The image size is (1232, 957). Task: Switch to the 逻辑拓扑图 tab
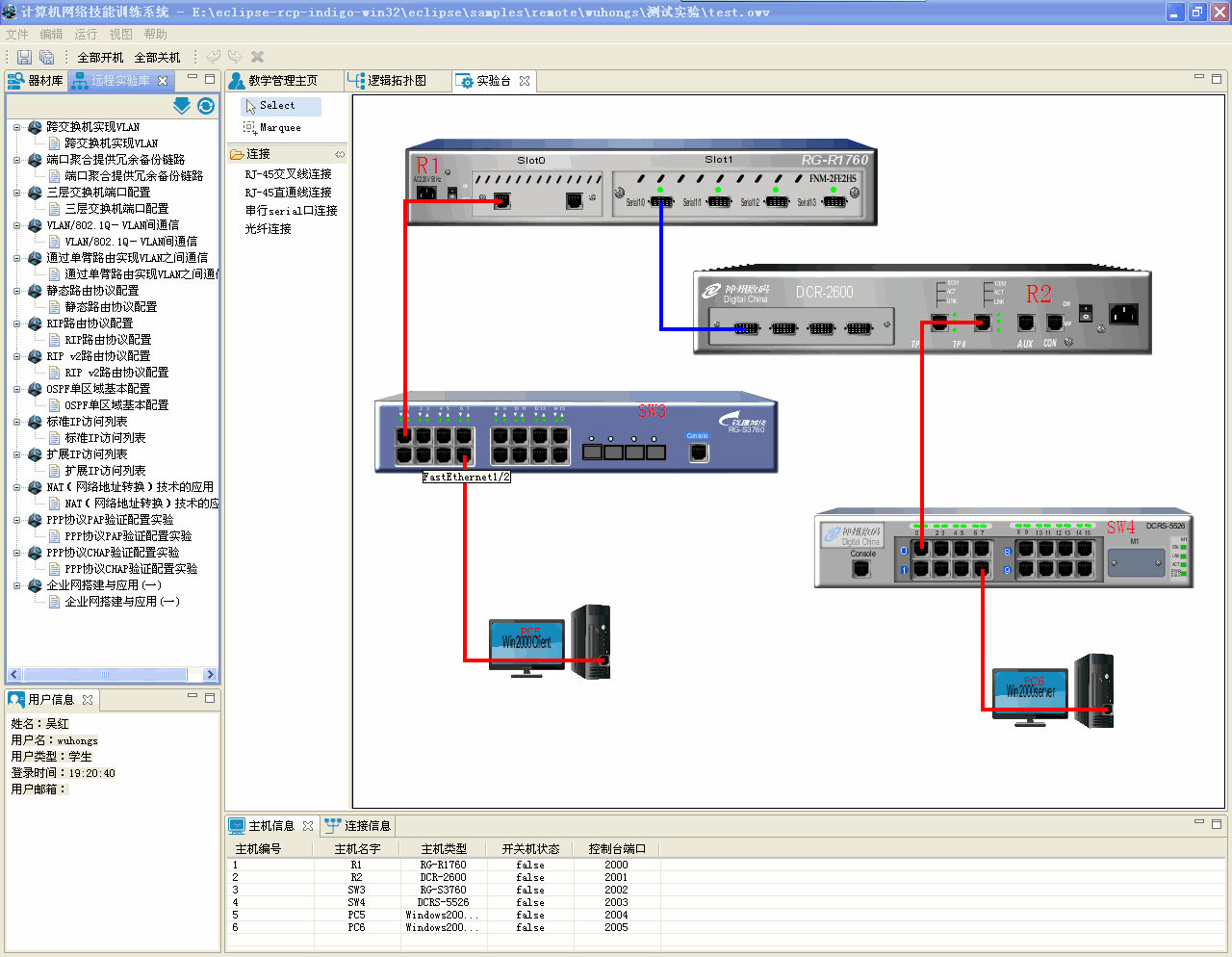pyautogui.click(x=397, y=81)
